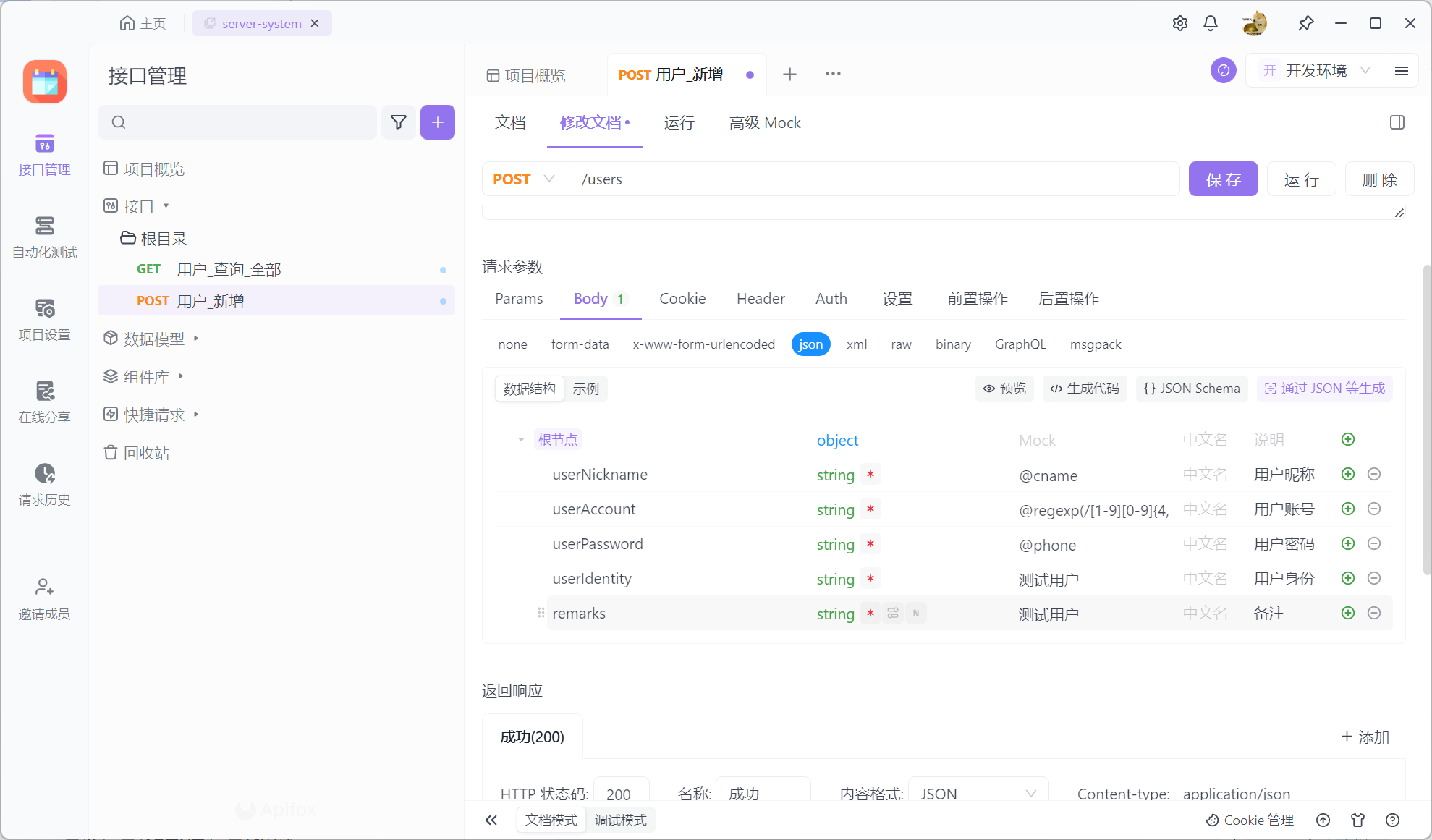The height and width of the screenshot is (840, 1432).
Task: Add a field after userIdentity row
Action: point(1348,578)
